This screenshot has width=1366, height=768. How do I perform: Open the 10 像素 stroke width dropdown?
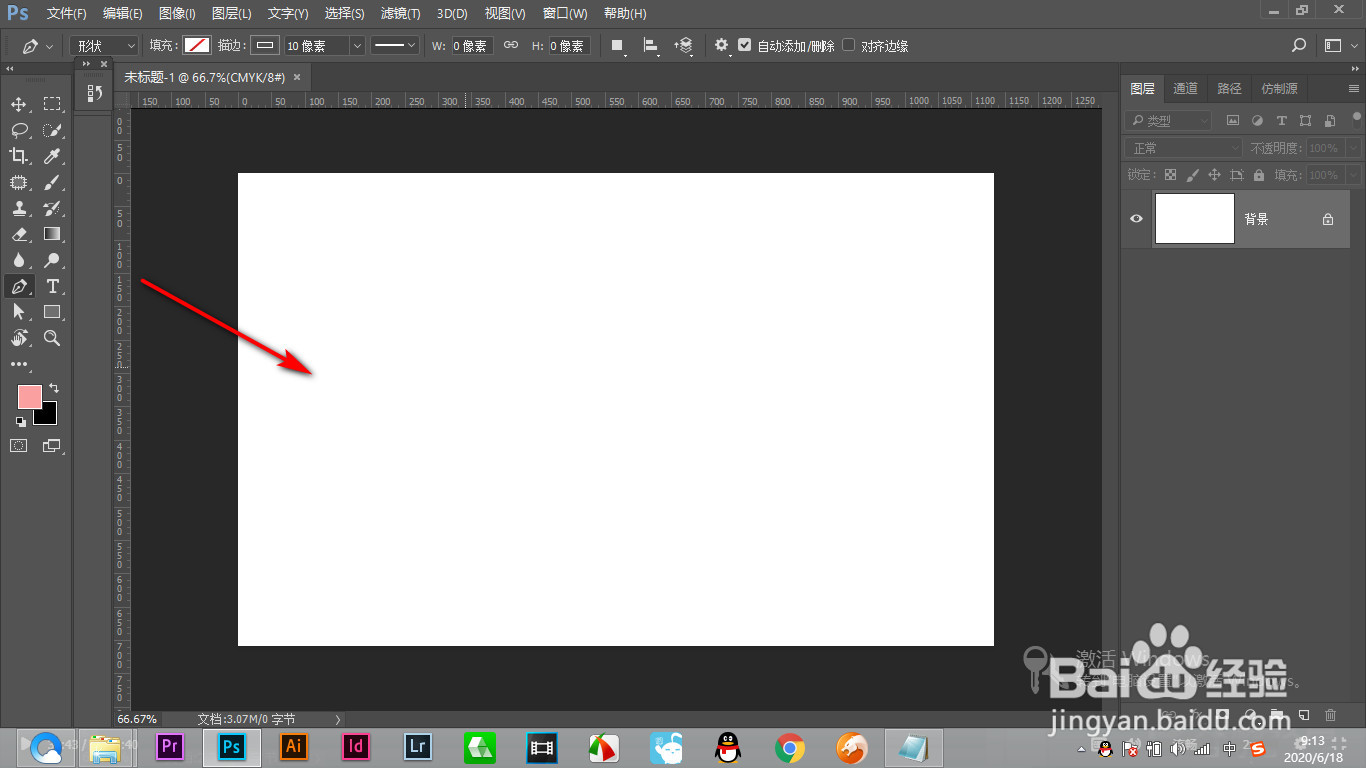(x=325, y=46)
